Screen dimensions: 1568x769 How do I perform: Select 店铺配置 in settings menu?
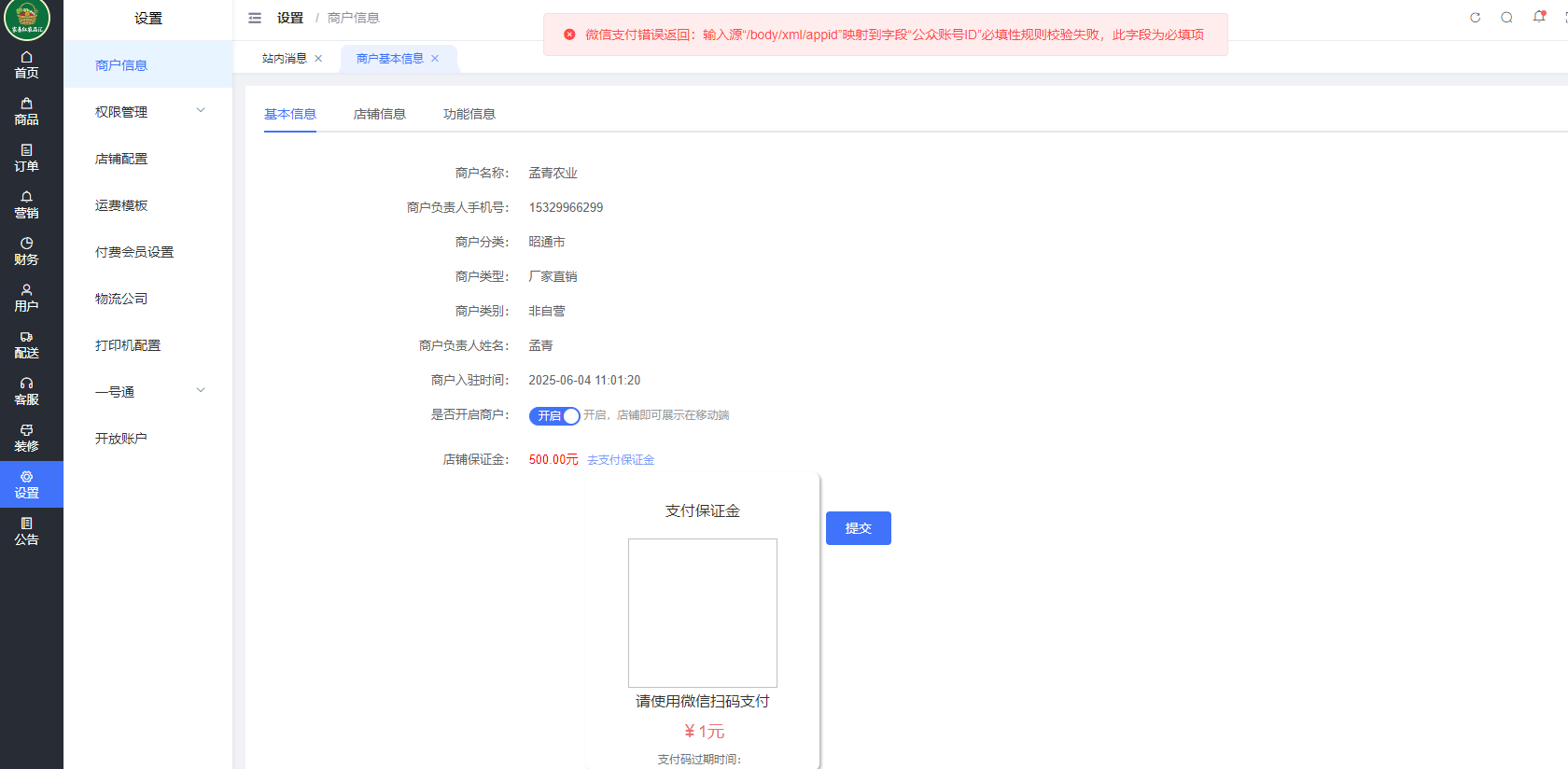147,159
